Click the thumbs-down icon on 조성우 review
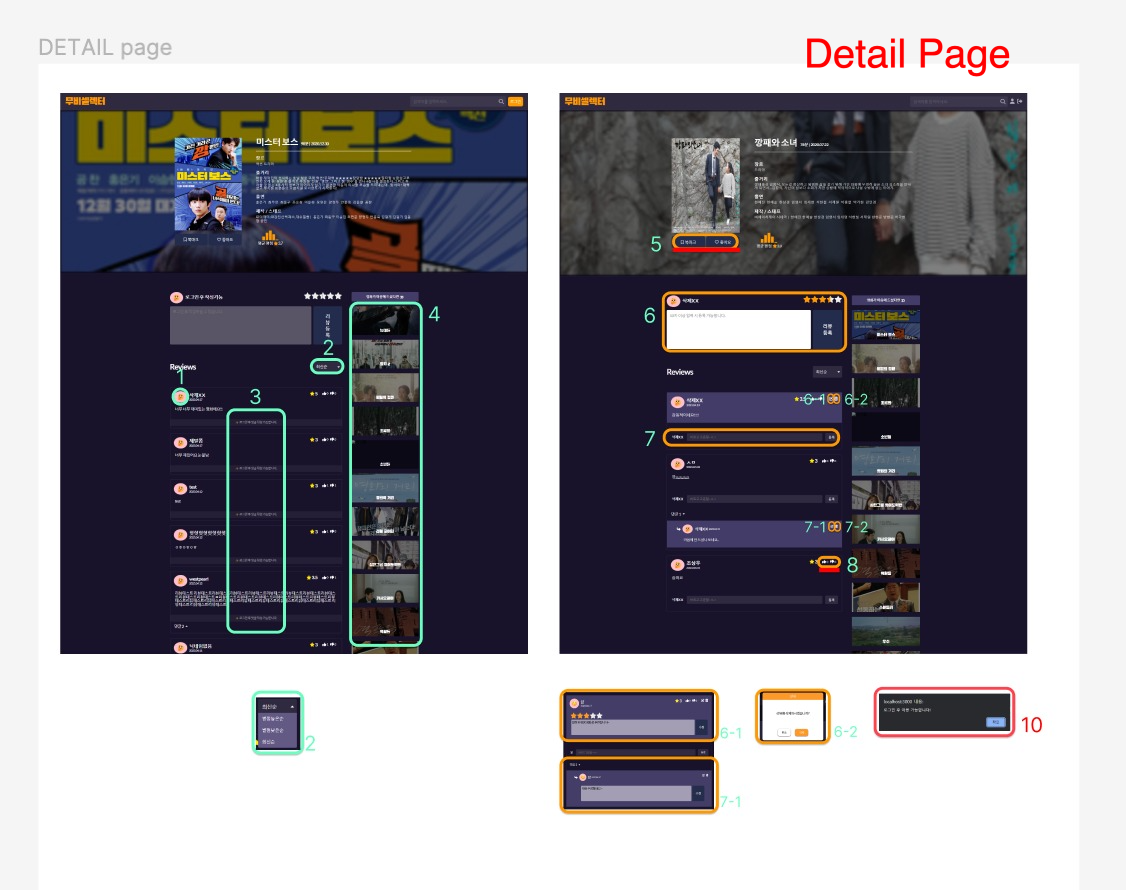 [833, 563]
